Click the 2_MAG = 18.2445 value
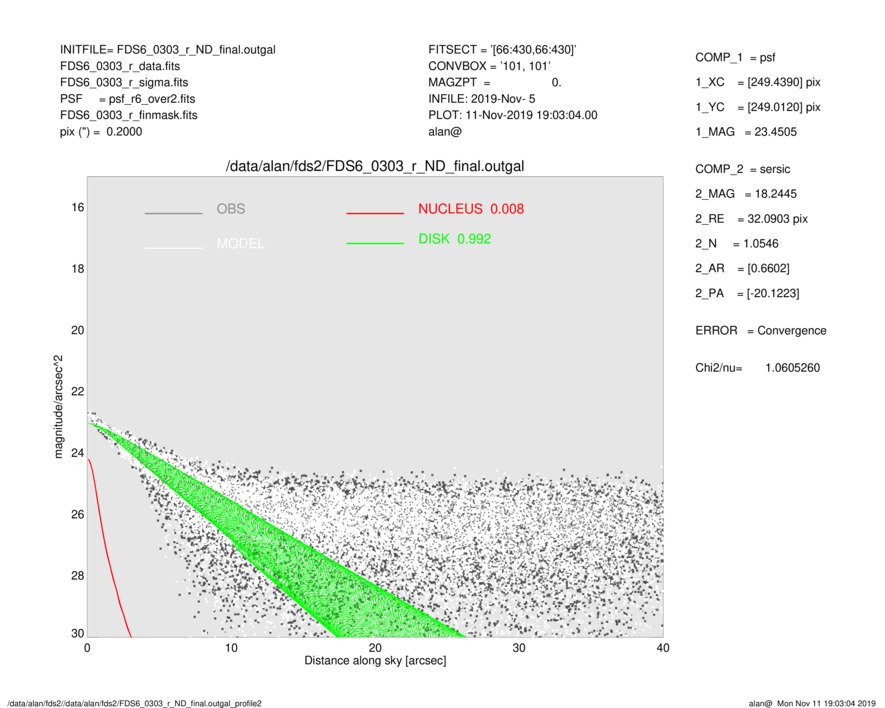Image resolution: width=885 pixels, height=708 pixels. tap(746, 194)
